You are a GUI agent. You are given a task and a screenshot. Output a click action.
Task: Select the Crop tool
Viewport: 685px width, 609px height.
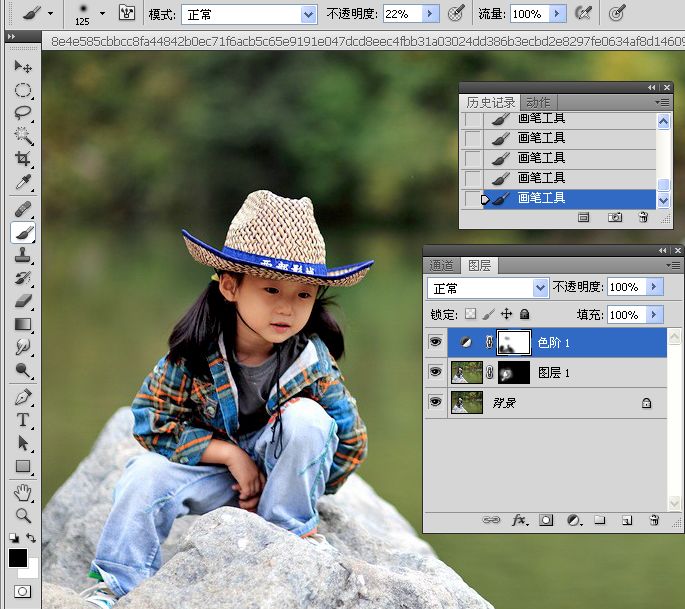[23, 159]
